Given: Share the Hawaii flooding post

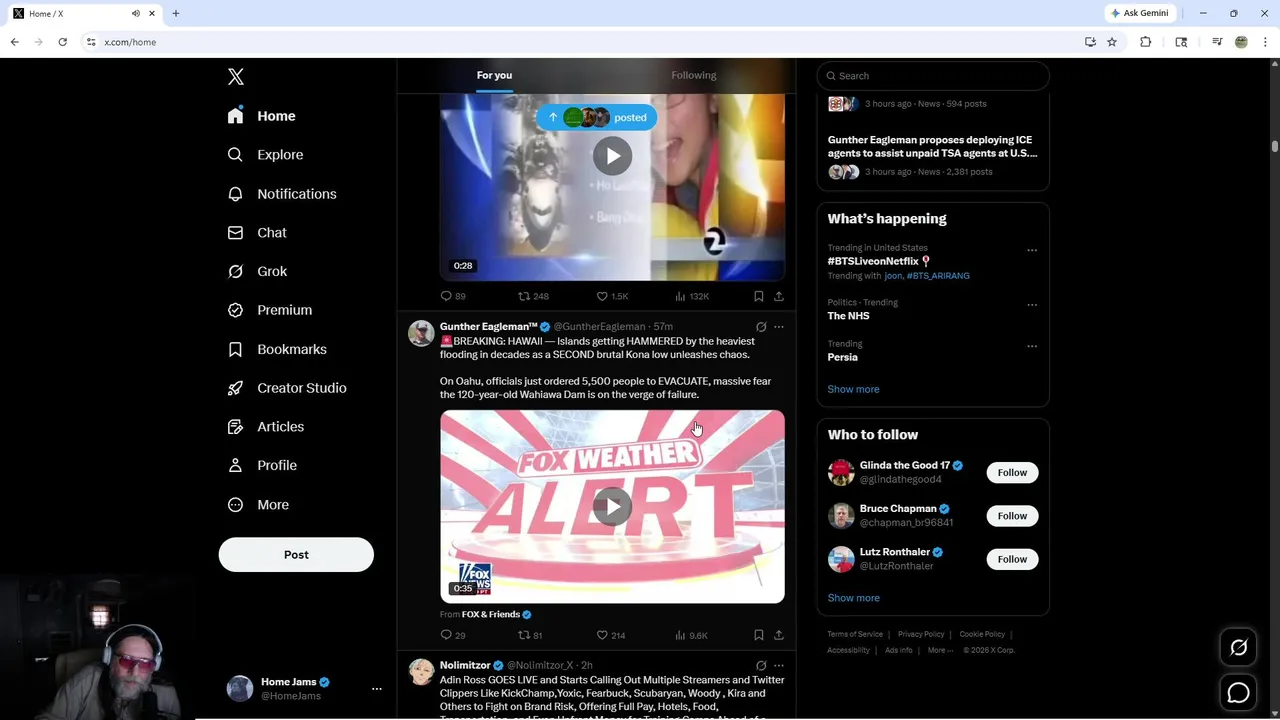Looking at the screenshot, I should [779, 635].
